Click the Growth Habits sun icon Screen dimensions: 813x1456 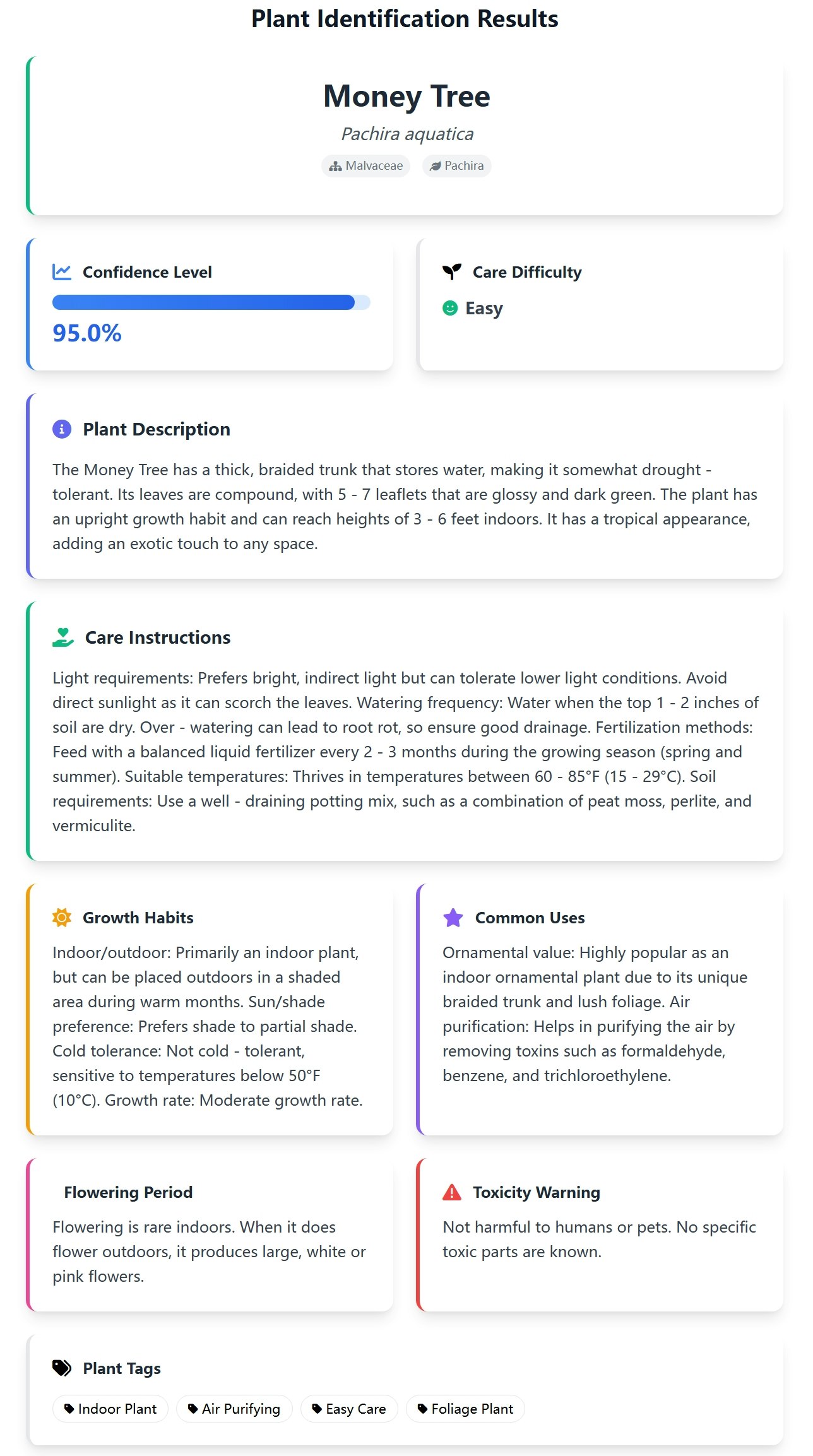[x=62, y=918]
